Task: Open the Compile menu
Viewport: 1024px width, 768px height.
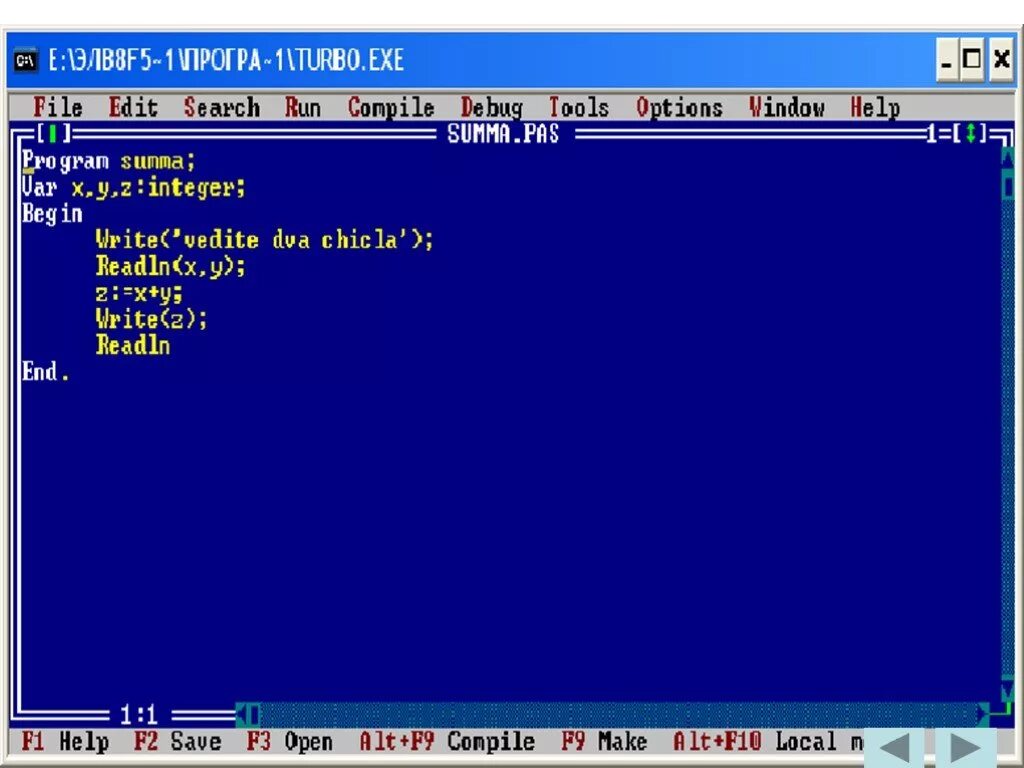Action: pos(391,108)
